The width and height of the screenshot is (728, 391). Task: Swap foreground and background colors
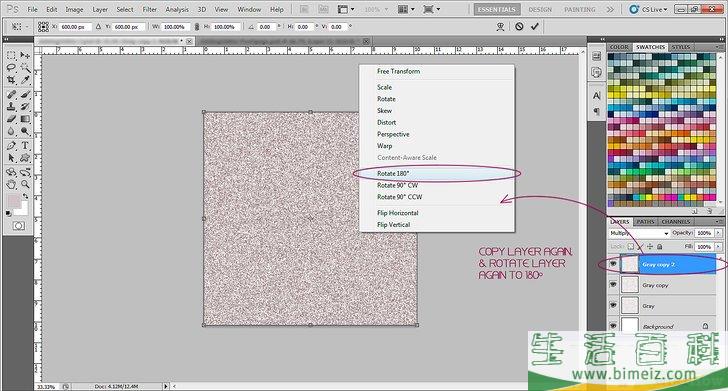(26, 196)
